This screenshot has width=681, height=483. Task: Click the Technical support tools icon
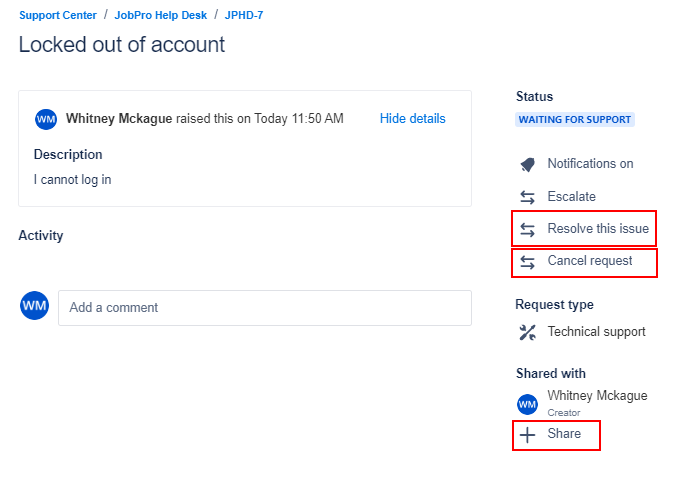tap(527, 332)
